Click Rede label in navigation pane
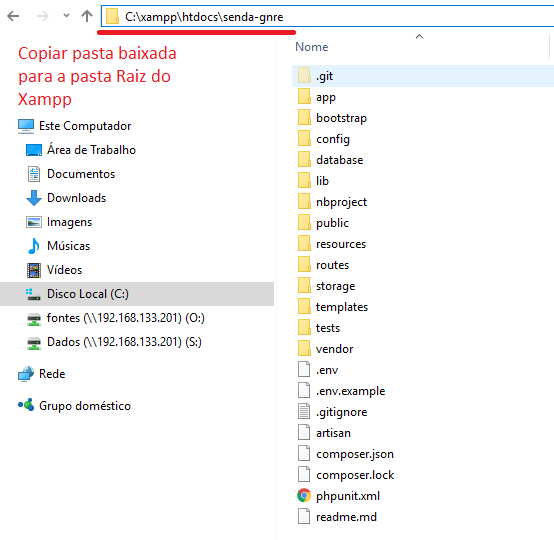 [52, 374]
